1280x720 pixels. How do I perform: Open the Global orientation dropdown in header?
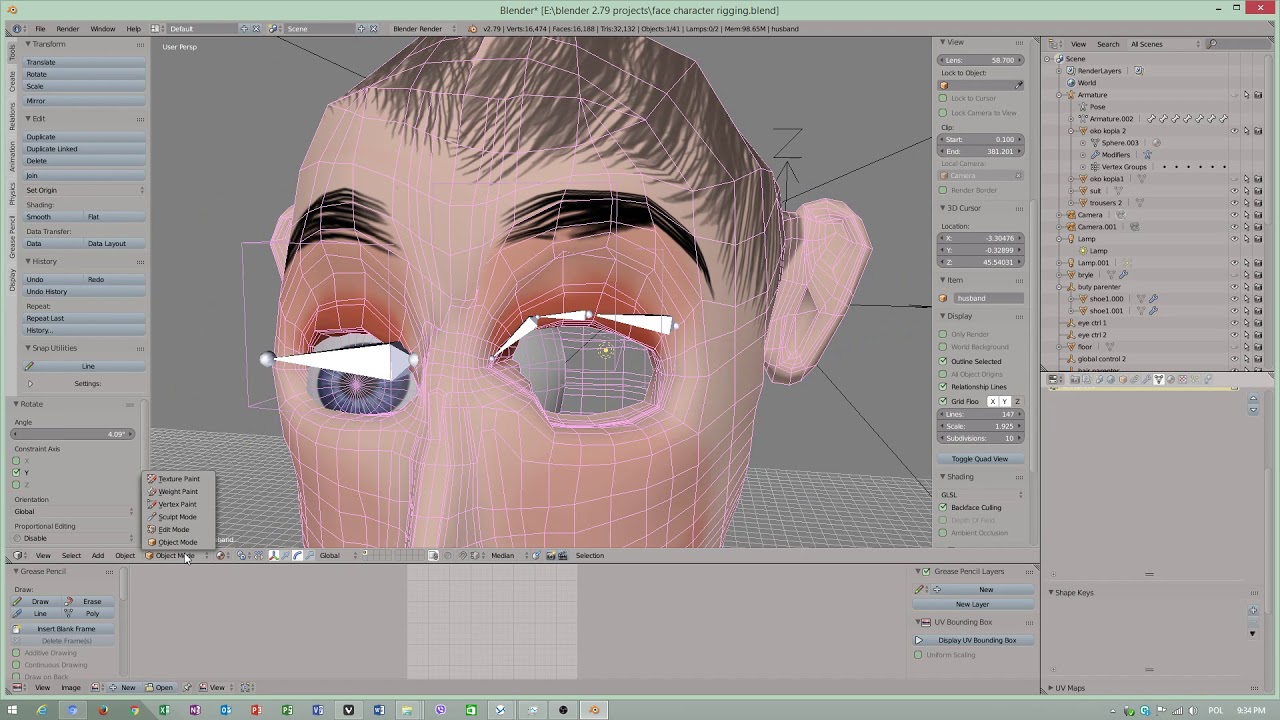point(336,556)
